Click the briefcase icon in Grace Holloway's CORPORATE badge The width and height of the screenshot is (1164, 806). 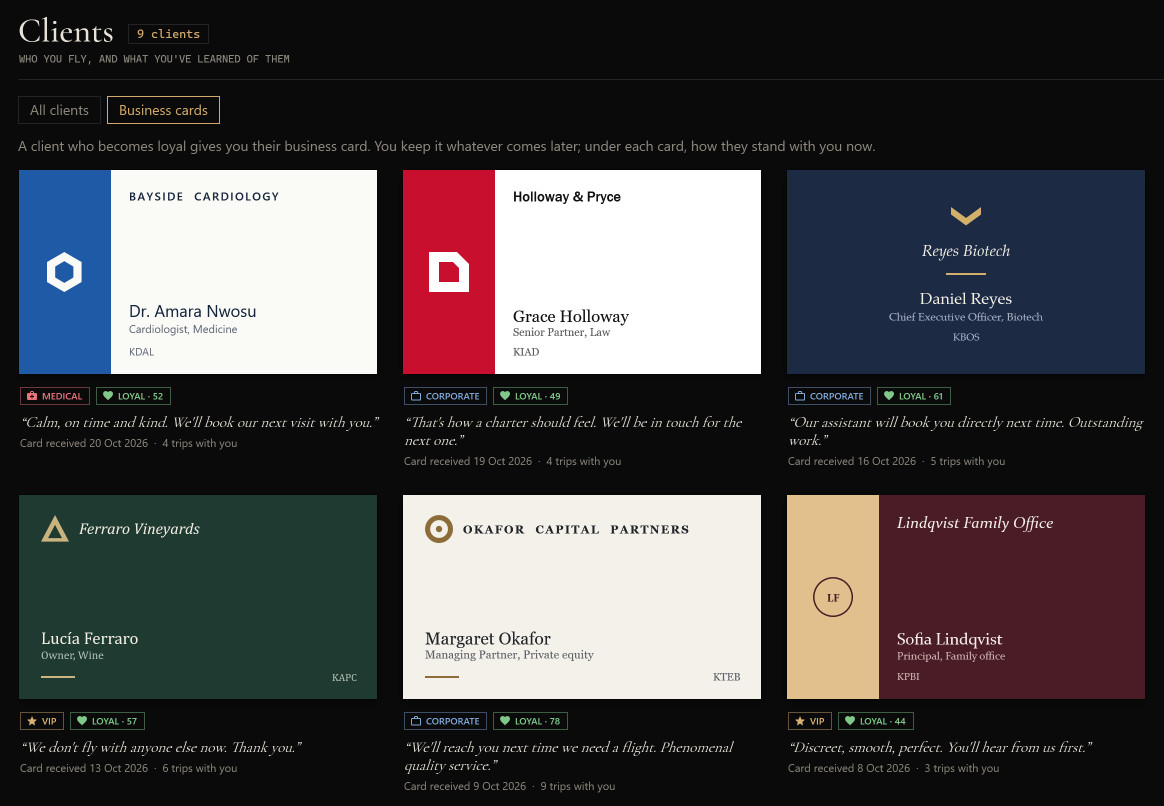(416, 396)
